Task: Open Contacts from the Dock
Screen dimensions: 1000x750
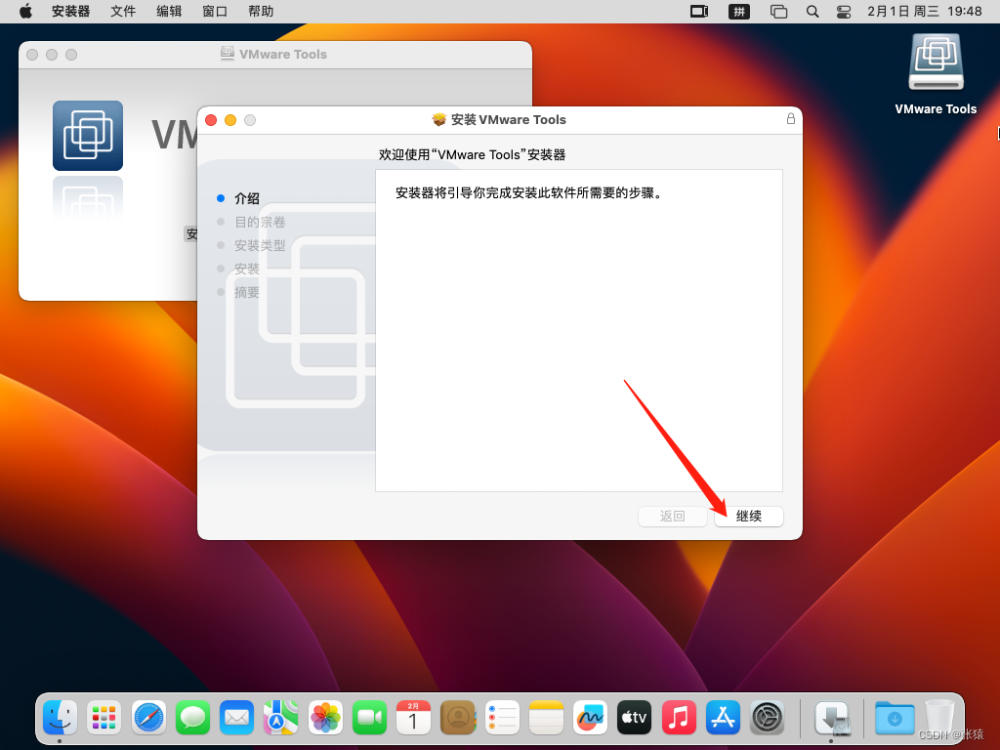Action: point(458,717)
